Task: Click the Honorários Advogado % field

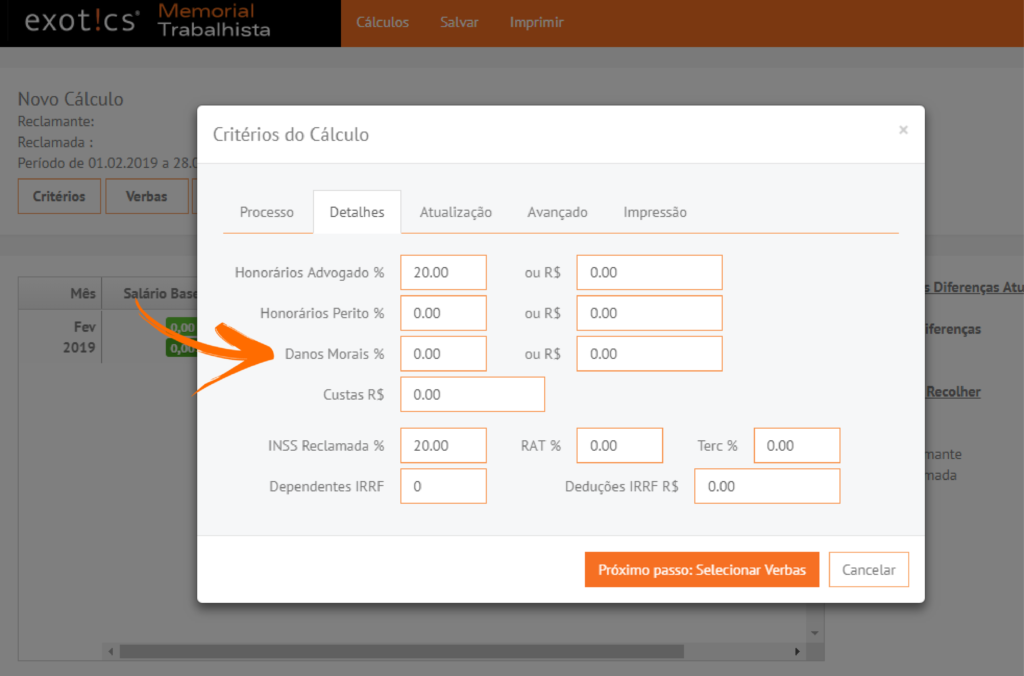Action: pos(443,272)
